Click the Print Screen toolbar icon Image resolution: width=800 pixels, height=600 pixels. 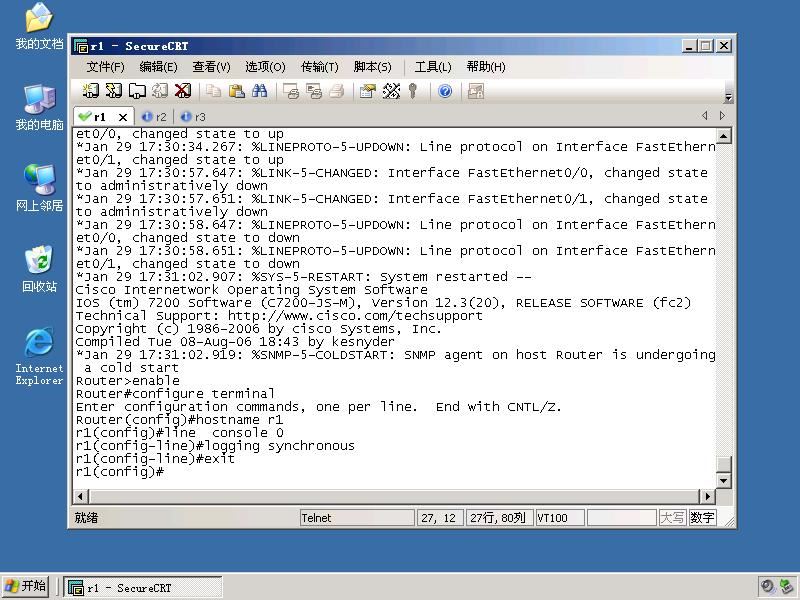click(x=291, y=91)
